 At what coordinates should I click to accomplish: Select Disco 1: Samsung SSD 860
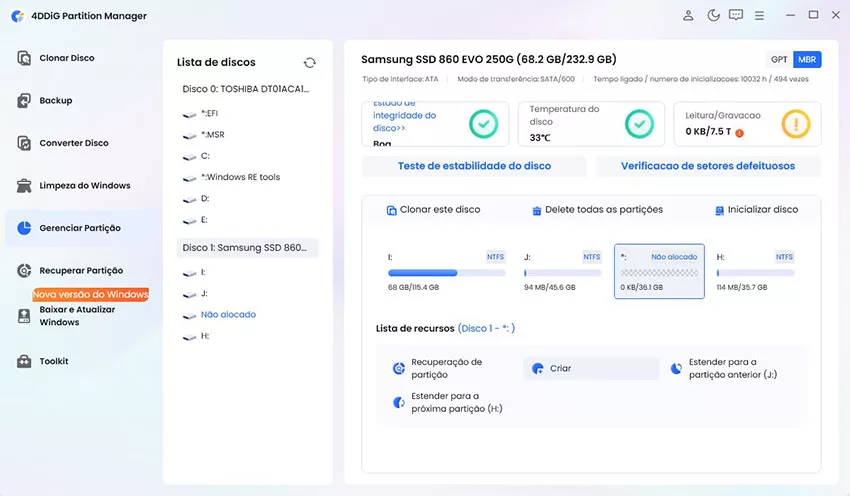click(x=247, y=248)
